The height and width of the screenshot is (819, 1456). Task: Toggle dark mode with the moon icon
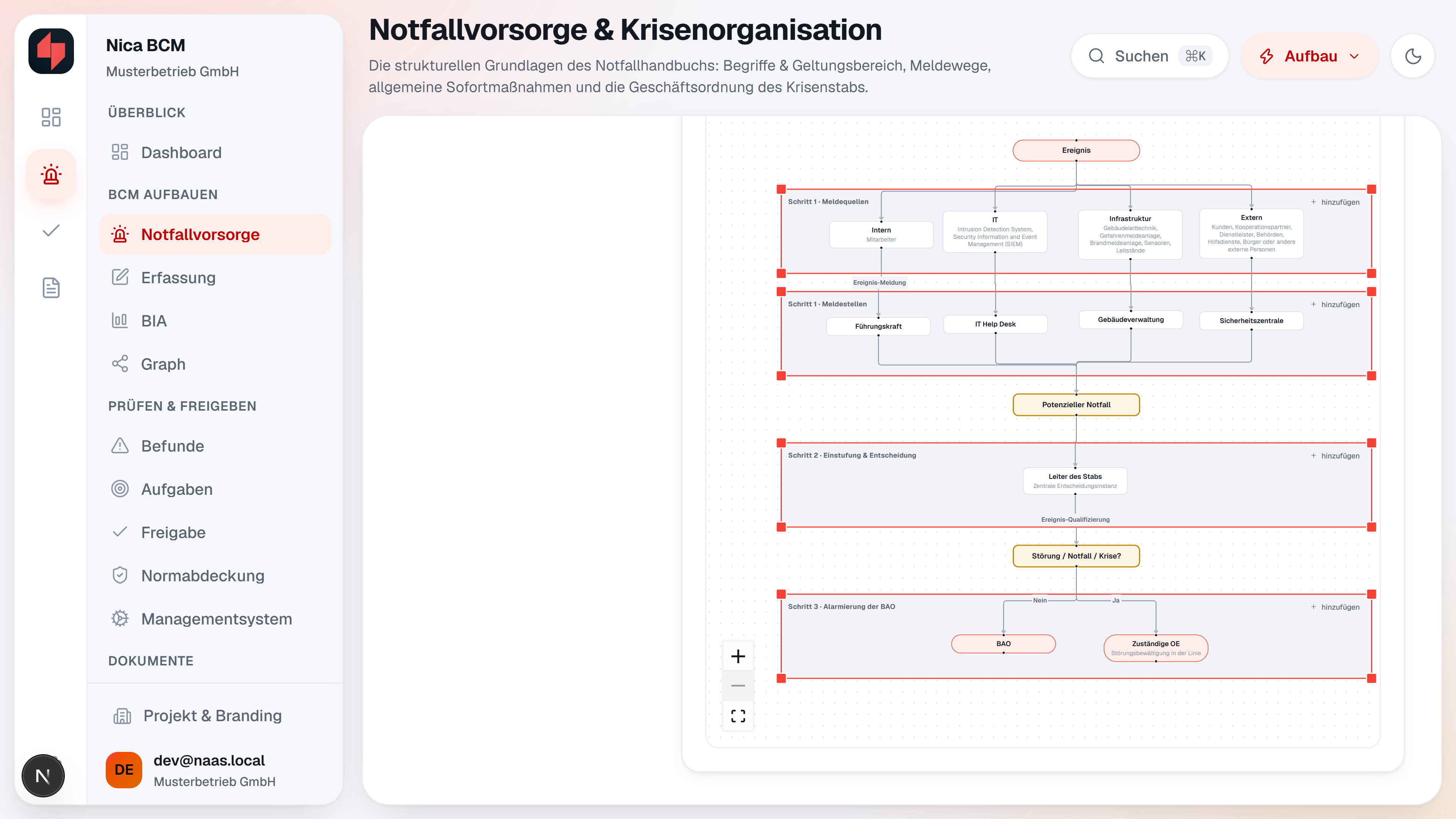pos(1413,56)
